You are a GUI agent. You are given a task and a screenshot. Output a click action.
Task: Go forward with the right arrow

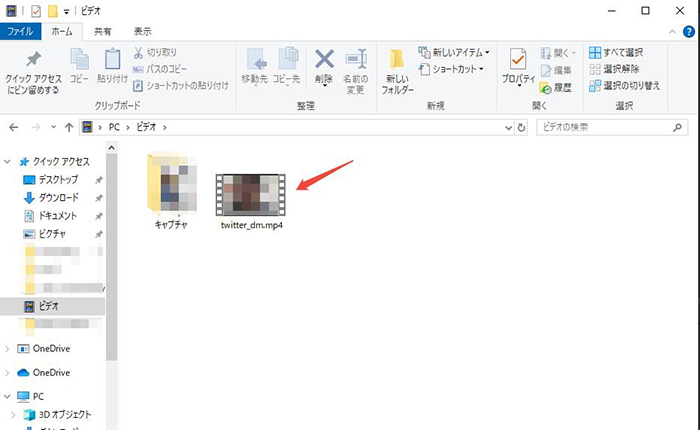[x=36, y=127]
